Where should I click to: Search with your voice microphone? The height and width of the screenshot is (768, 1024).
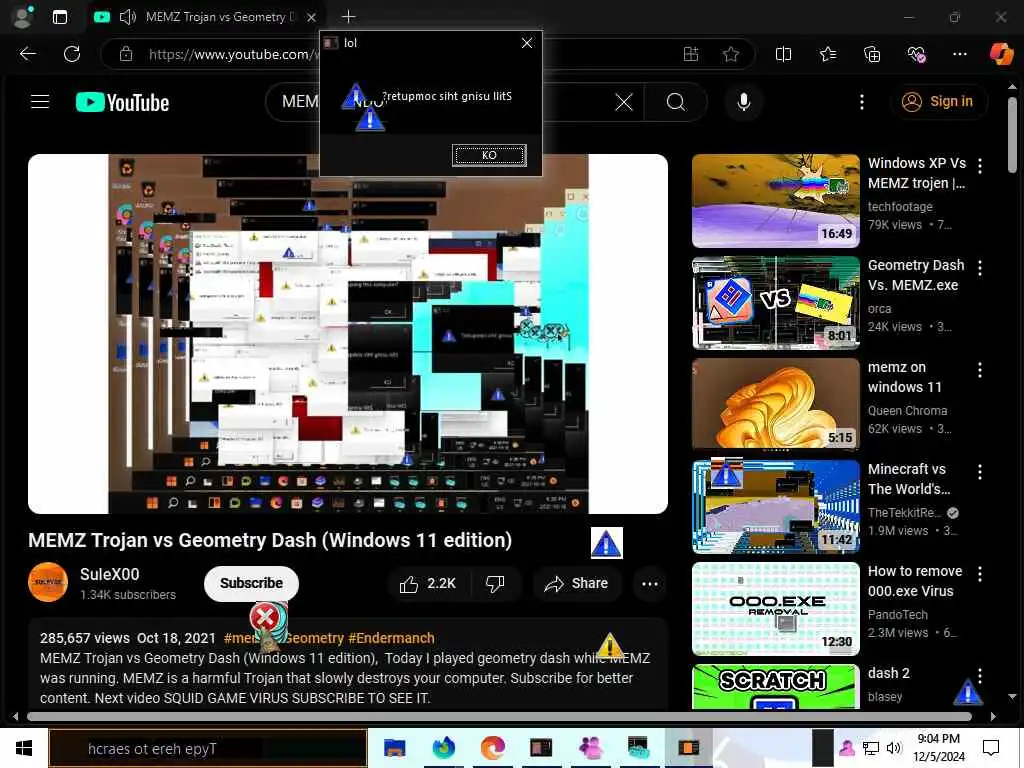coord(743,102)
